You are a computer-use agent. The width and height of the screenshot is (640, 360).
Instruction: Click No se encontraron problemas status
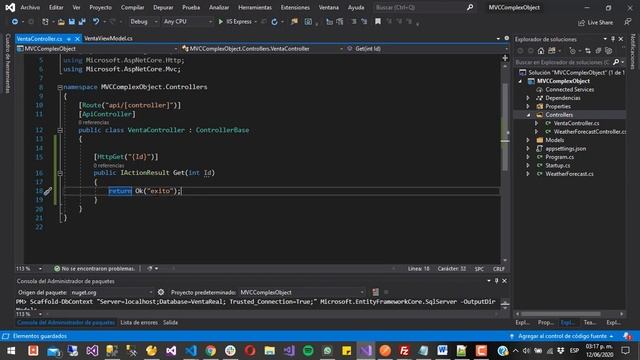pos(94,269)
